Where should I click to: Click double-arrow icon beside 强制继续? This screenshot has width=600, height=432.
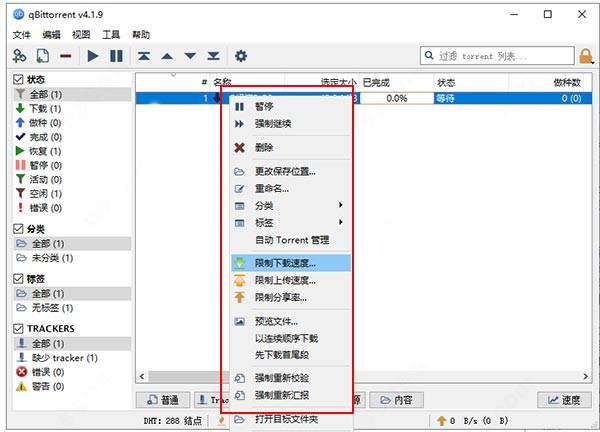240,124
